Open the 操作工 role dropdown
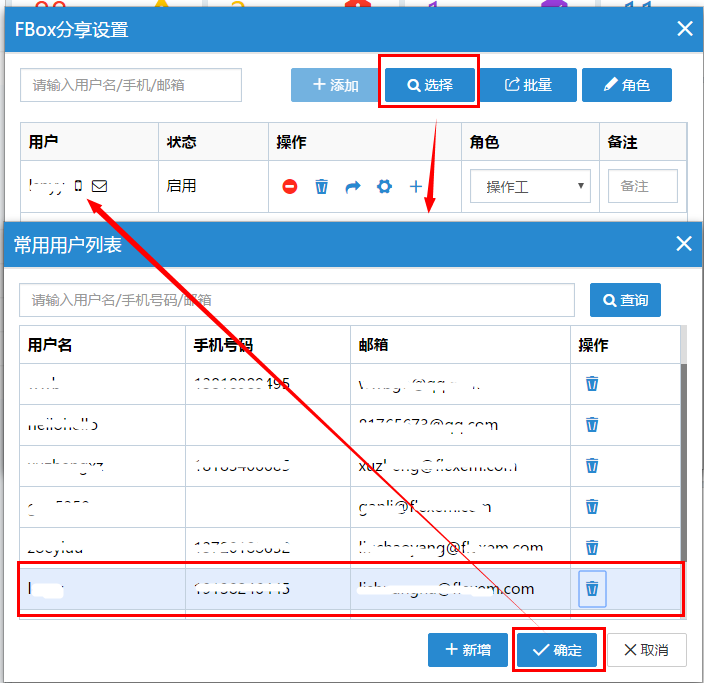 (530, 186)
